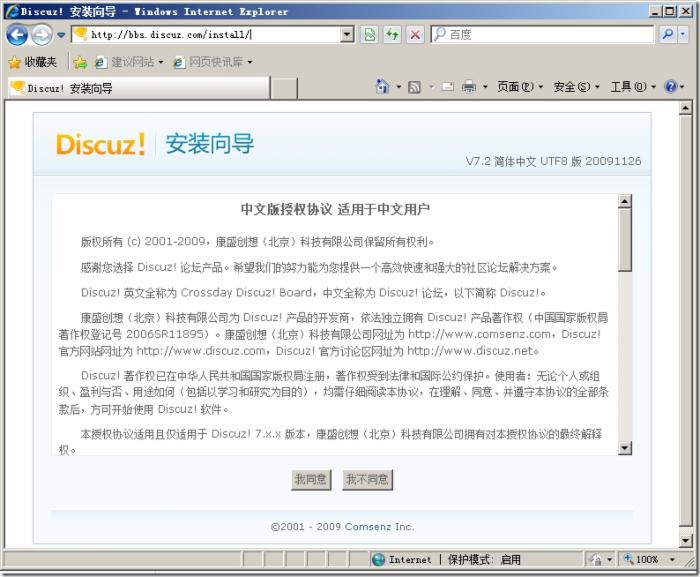The image size is (700, 577).
Task: Click the Read mail icon
Action: pos(448,87)
